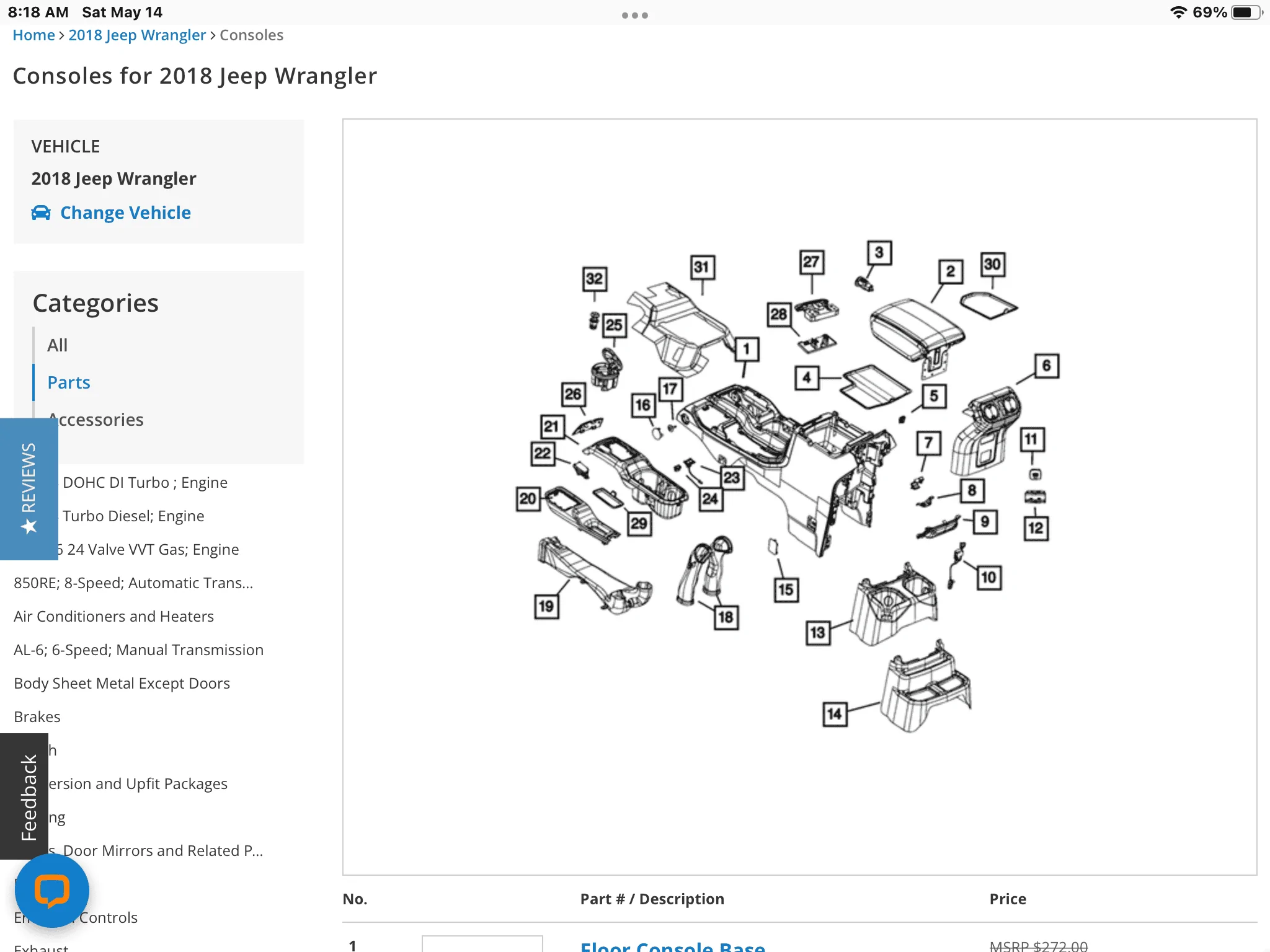Click diagram callout number 12
Viewport: 1270px width, 952px height.
pyautogui.click(x=1036, y=529)
